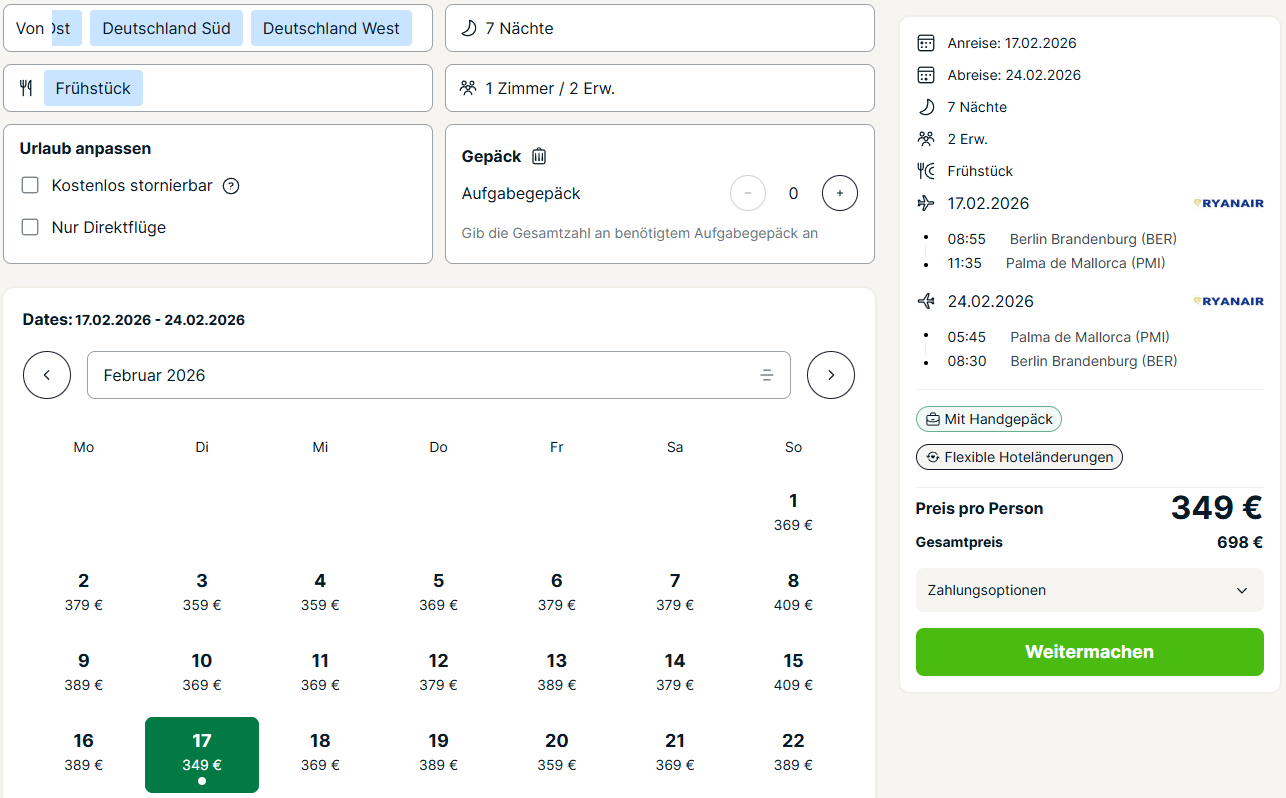Tick the Nur Direktflüge checkbox
This screenshot has width=1286, height=798.
click(31, 228)
